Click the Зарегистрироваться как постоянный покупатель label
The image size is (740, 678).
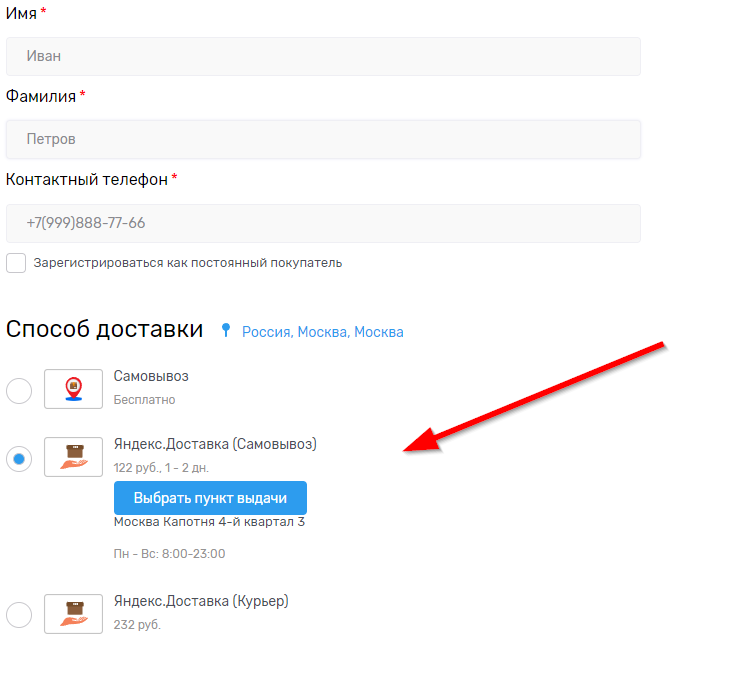(188, 263)
